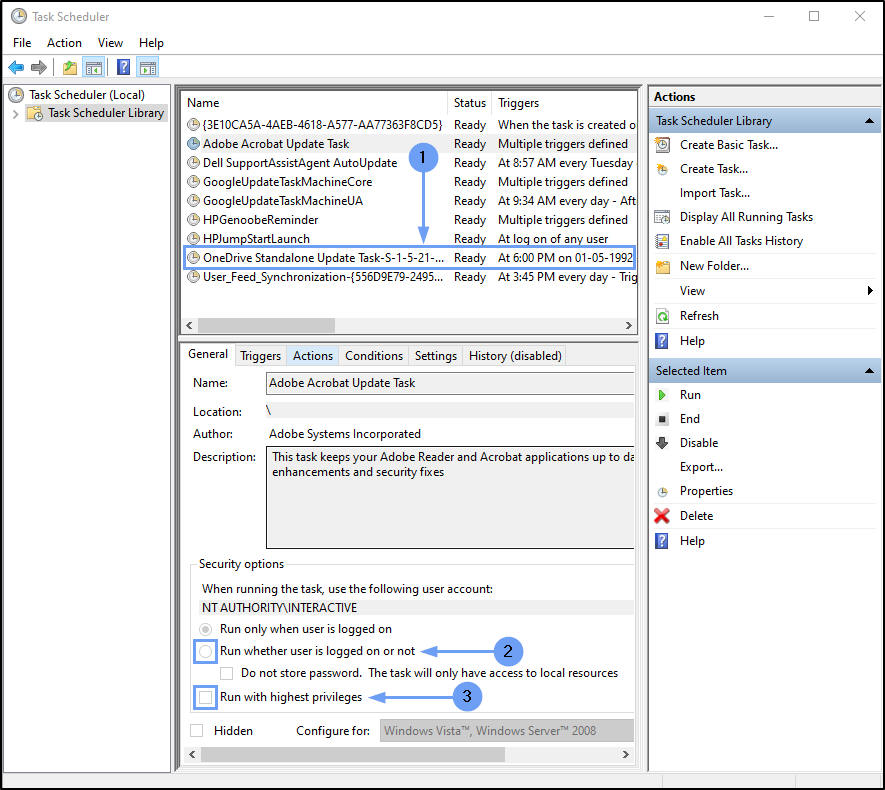This screenshot has height=790, width=885.
Task: Click Import Task... action
Action: click(715, 193)
